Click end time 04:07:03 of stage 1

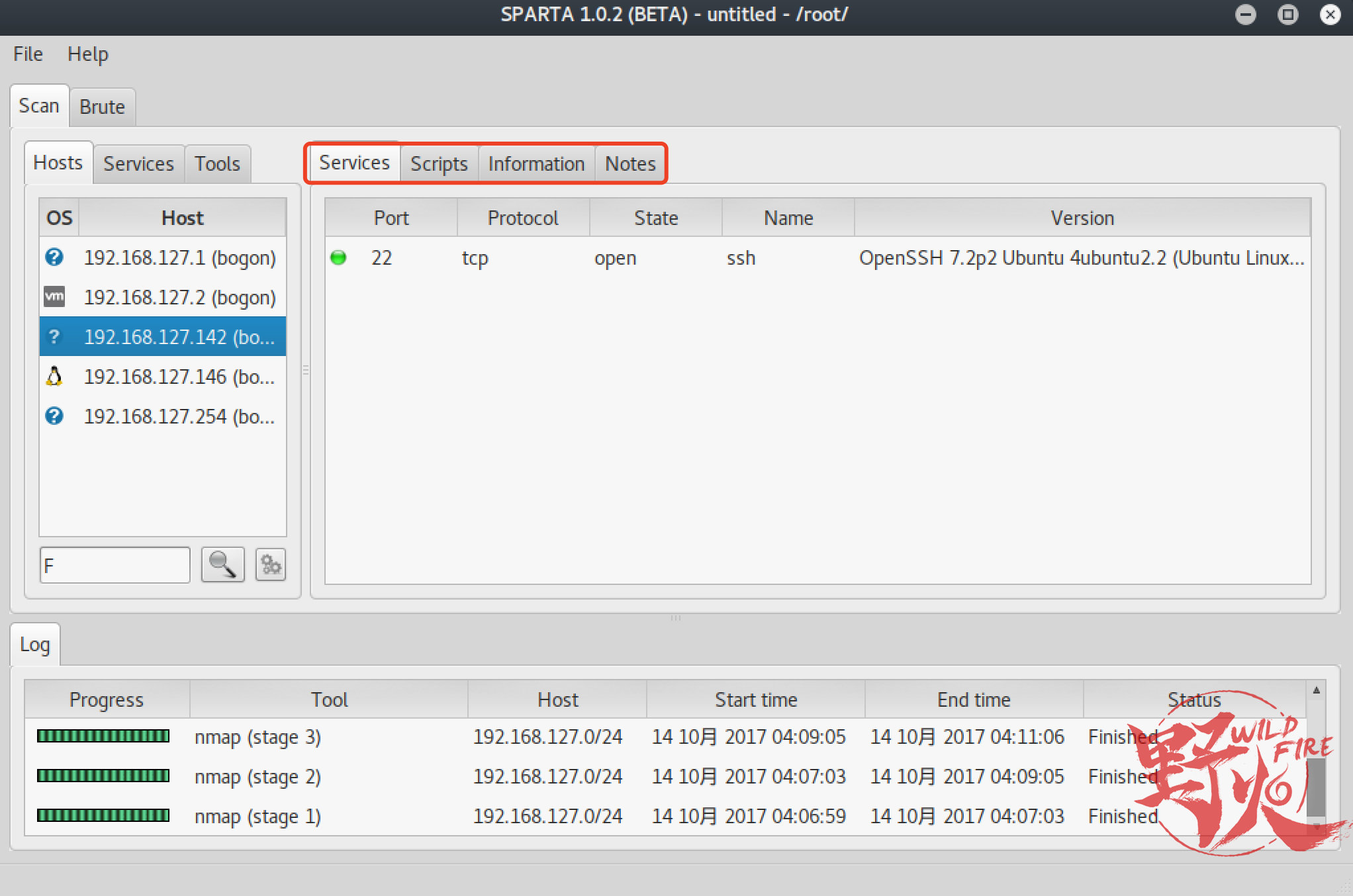click(x=966, y=816)
